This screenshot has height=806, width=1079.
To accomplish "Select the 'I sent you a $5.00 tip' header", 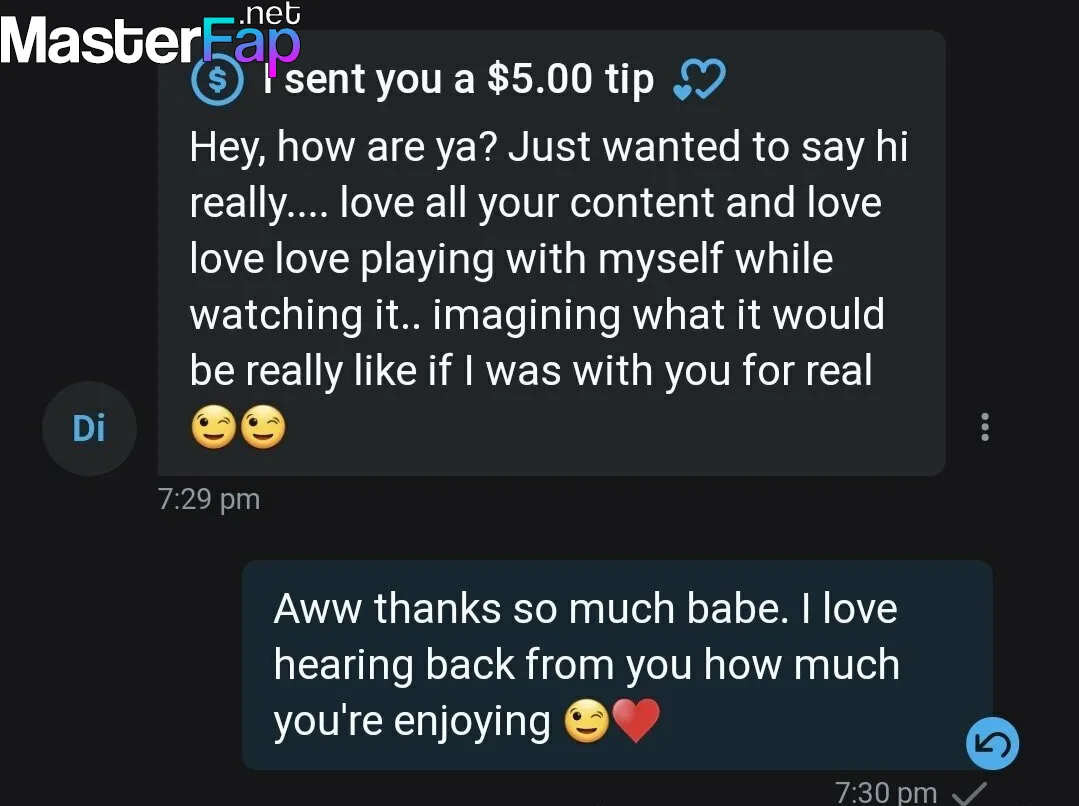I will pos(458,79).
